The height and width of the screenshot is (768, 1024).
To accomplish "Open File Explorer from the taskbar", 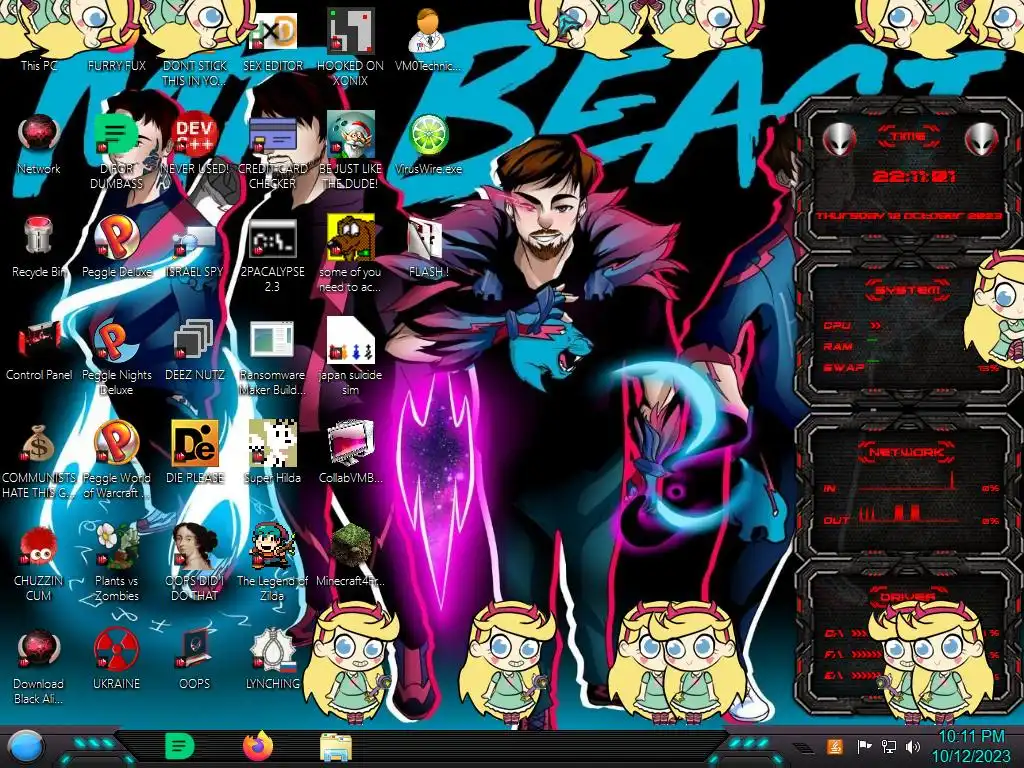I will [336, 747].
